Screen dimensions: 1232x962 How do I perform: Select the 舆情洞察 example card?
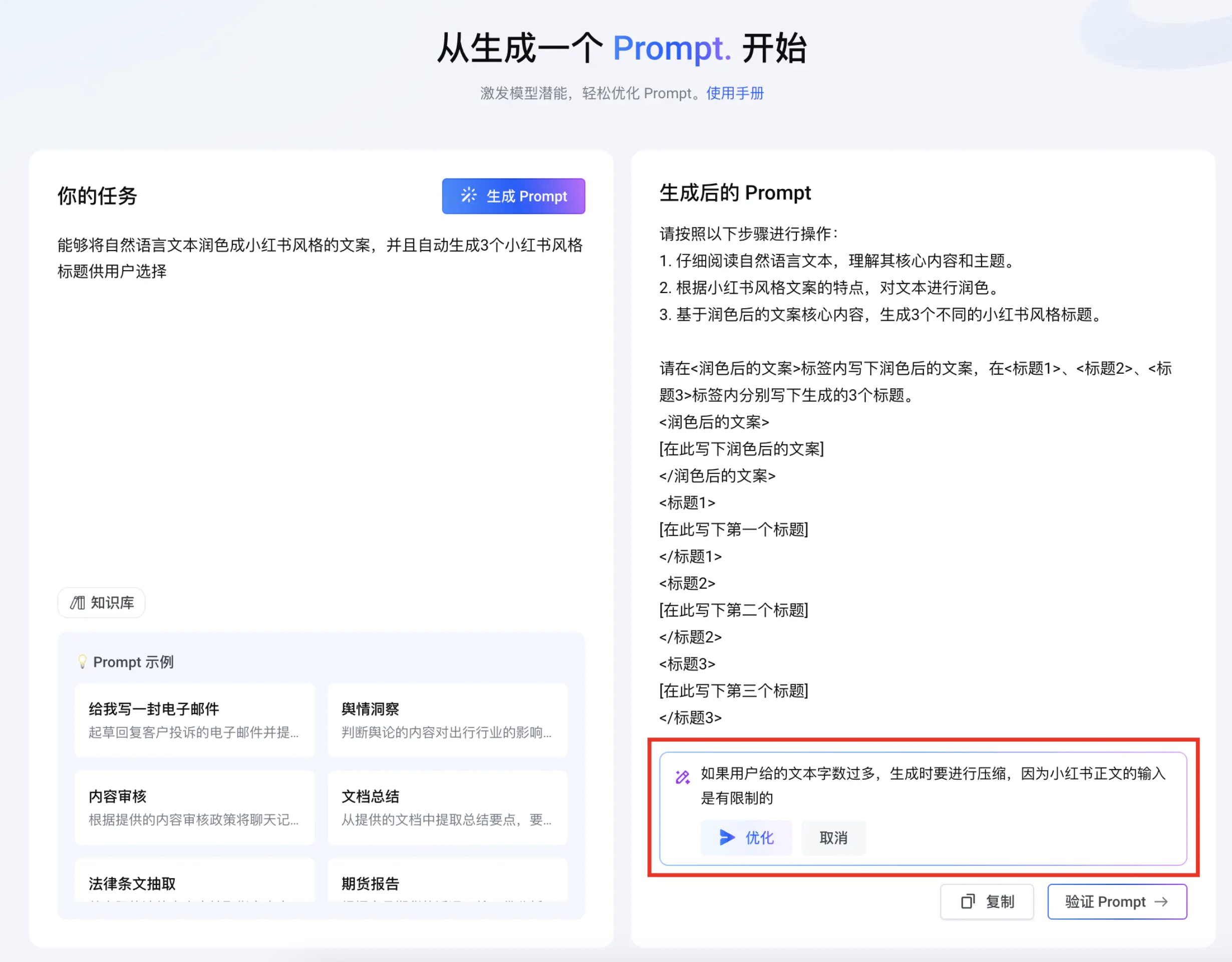pyautogui.click(x=447, y=719)
